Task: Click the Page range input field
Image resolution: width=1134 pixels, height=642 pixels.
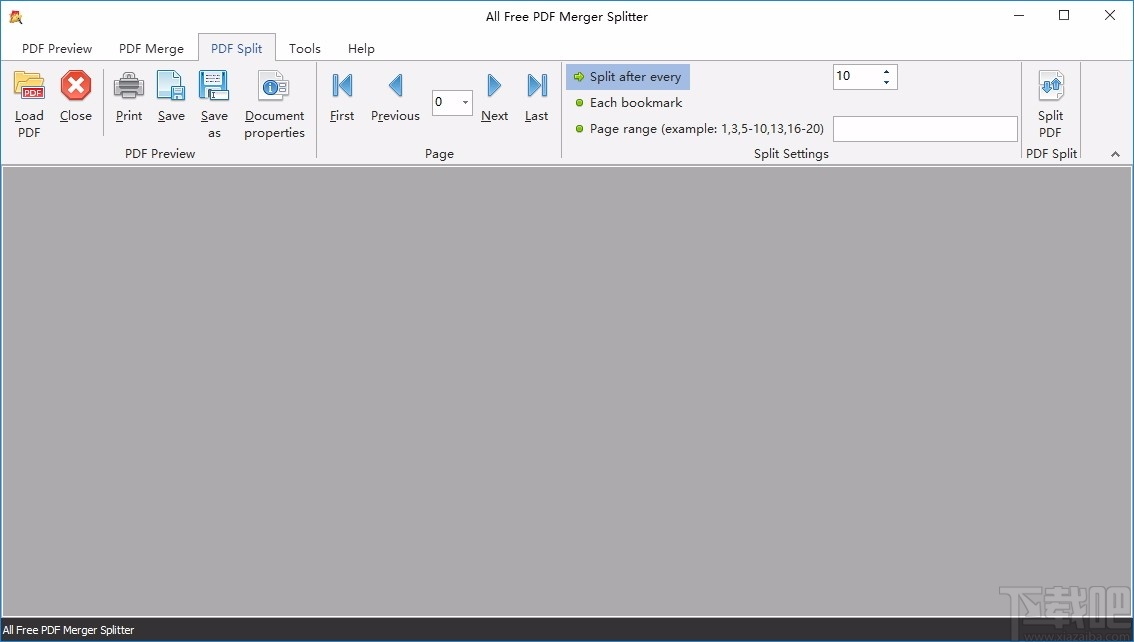Action: pyautogui.click(x=924, y=128)
